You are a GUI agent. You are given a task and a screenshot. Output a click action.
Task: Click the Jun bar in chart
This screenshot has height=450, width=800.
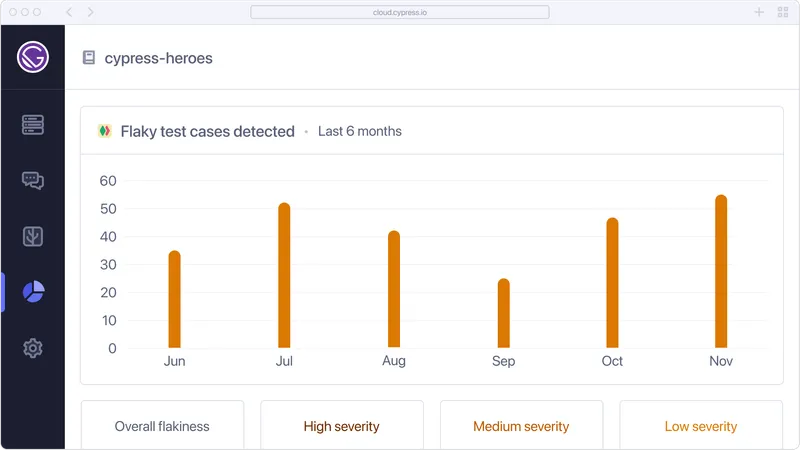coord(174,299)
